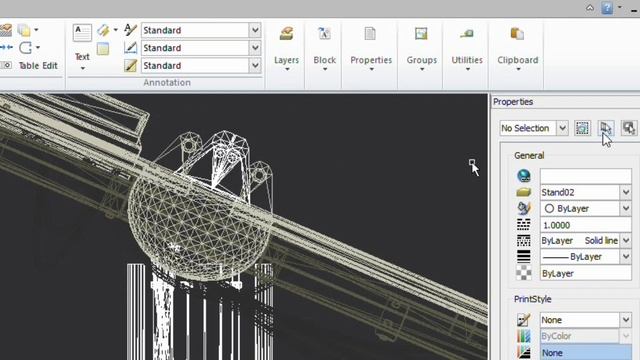Click the stacked pages icon in the ribbon's top row

(x=24, y=30)
